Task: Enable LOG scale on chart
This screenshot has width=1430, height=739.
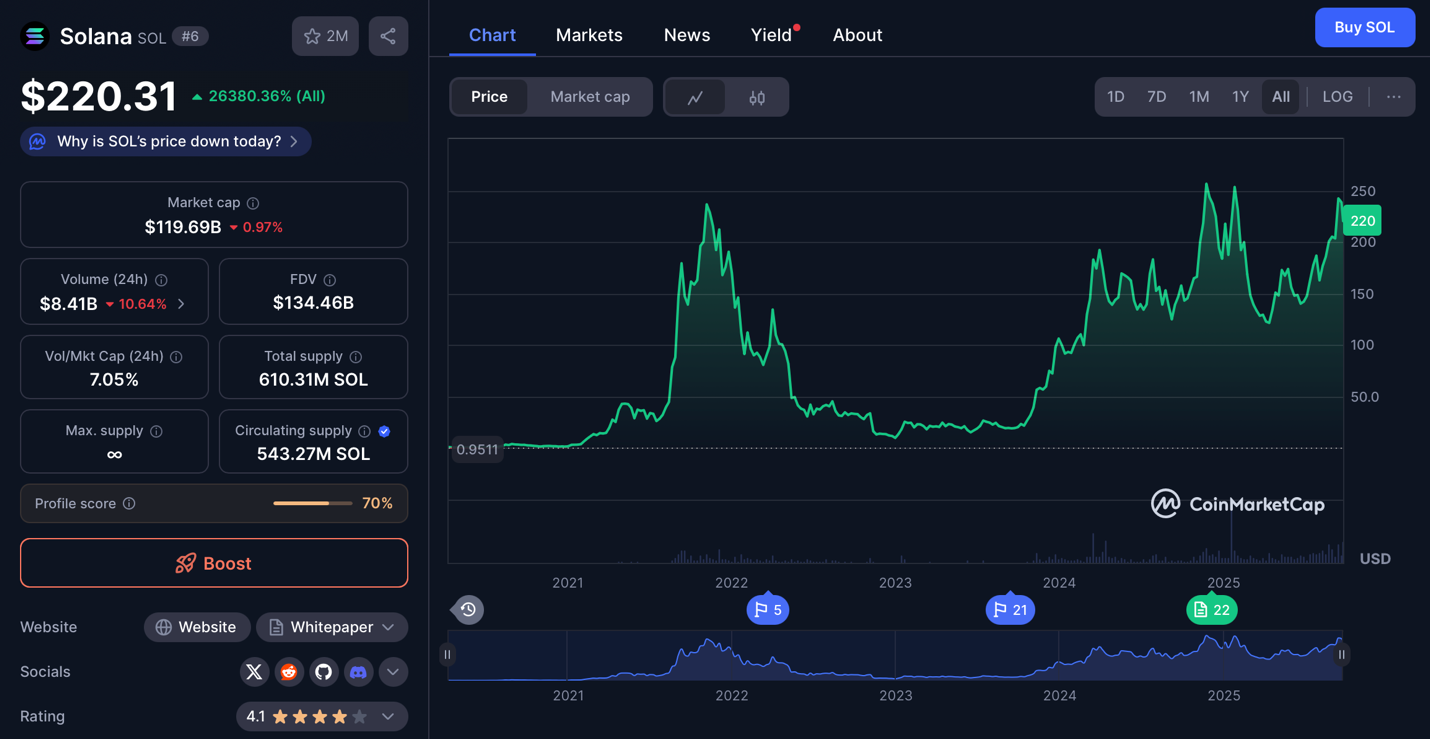Action: (1337, 97)
